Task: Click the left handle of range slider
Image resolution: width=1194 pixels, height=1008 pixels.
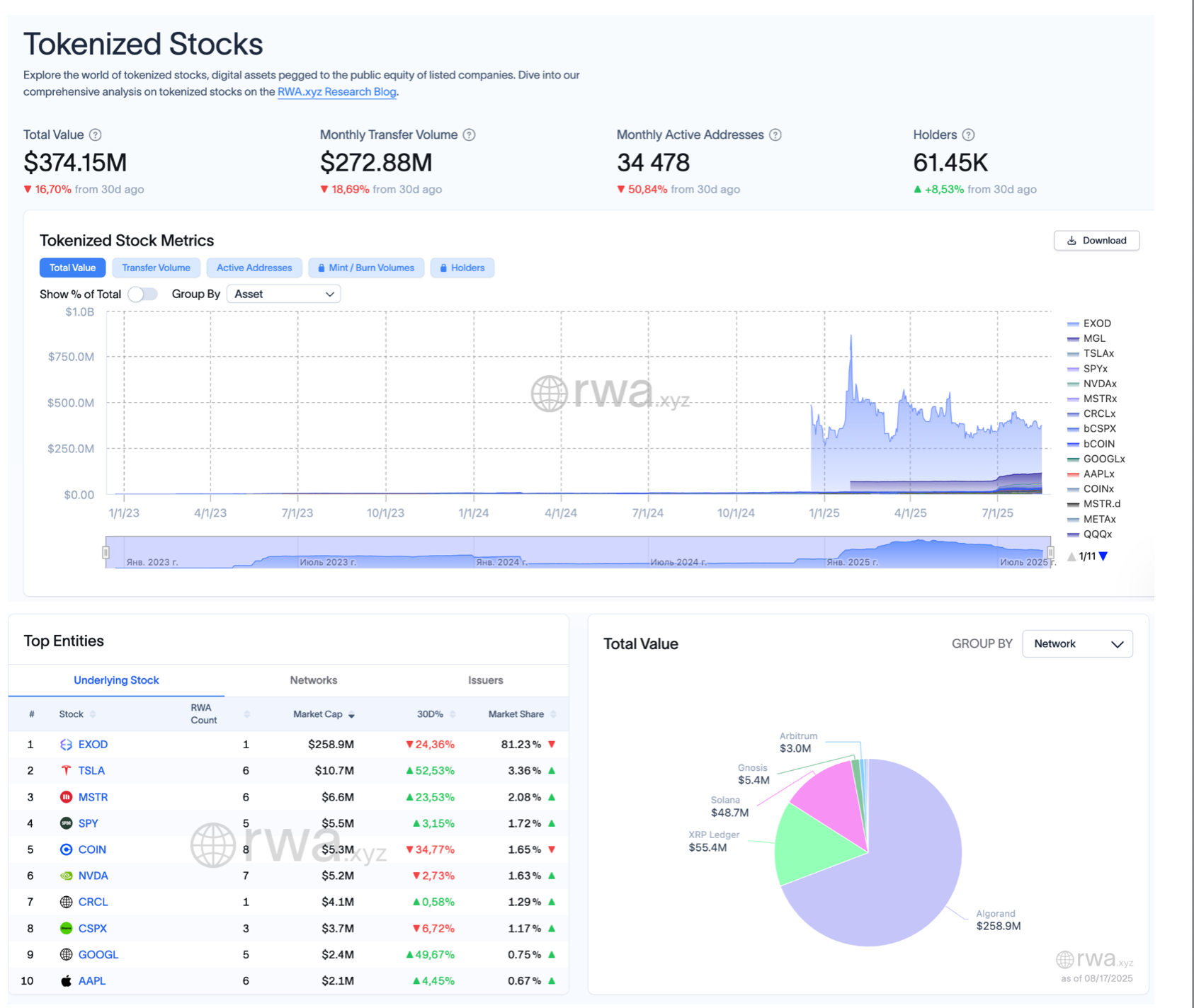Action: point(106,552)
